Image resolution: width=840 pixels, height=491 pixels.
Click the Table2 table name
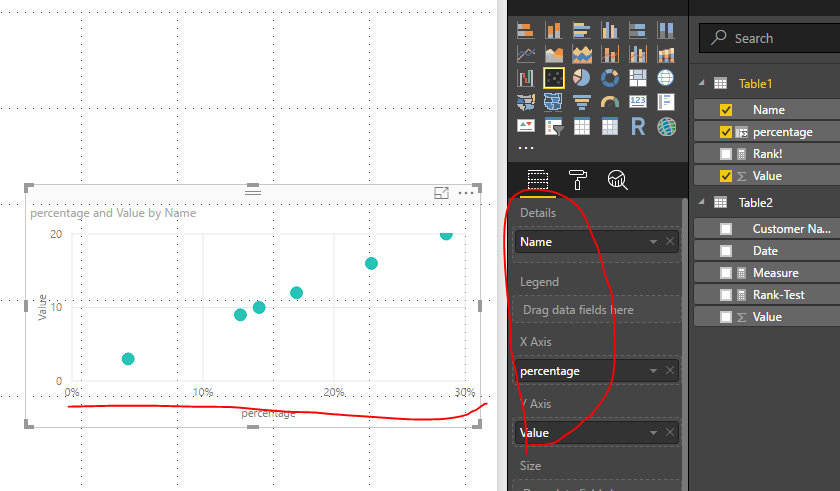click(x=755, y=202)
